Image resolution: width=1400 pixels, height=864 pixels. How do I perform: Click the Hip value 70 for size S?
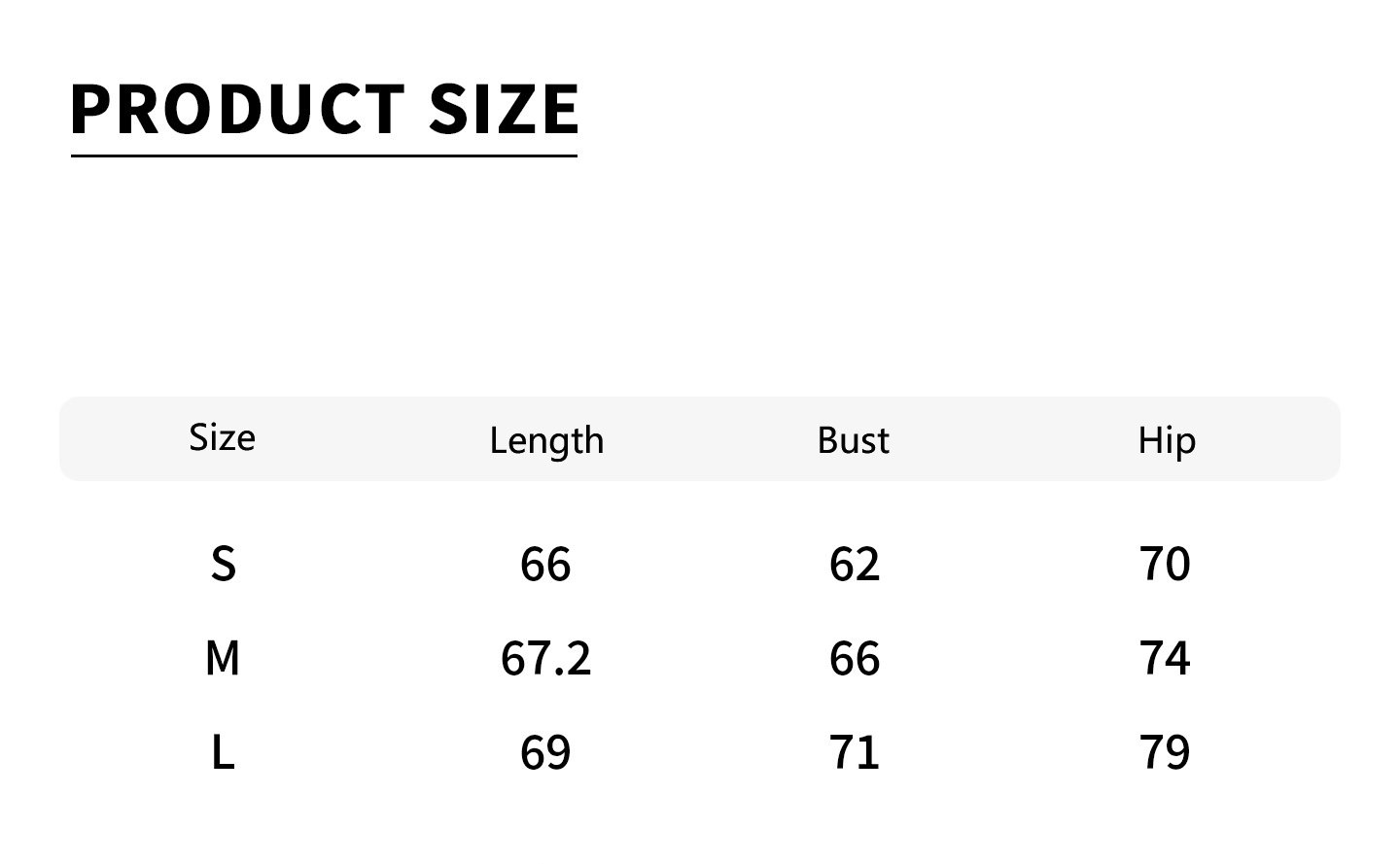point(1165,564)
